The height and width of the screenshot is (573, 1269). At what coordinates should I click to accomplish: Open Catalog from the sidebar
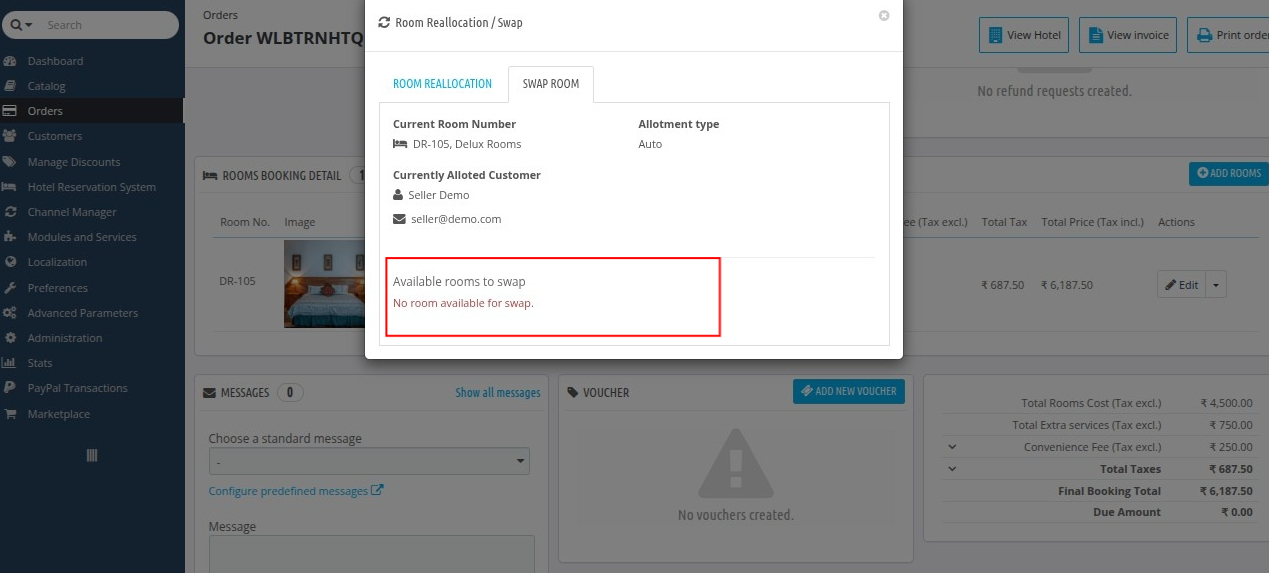click(10, 86)
